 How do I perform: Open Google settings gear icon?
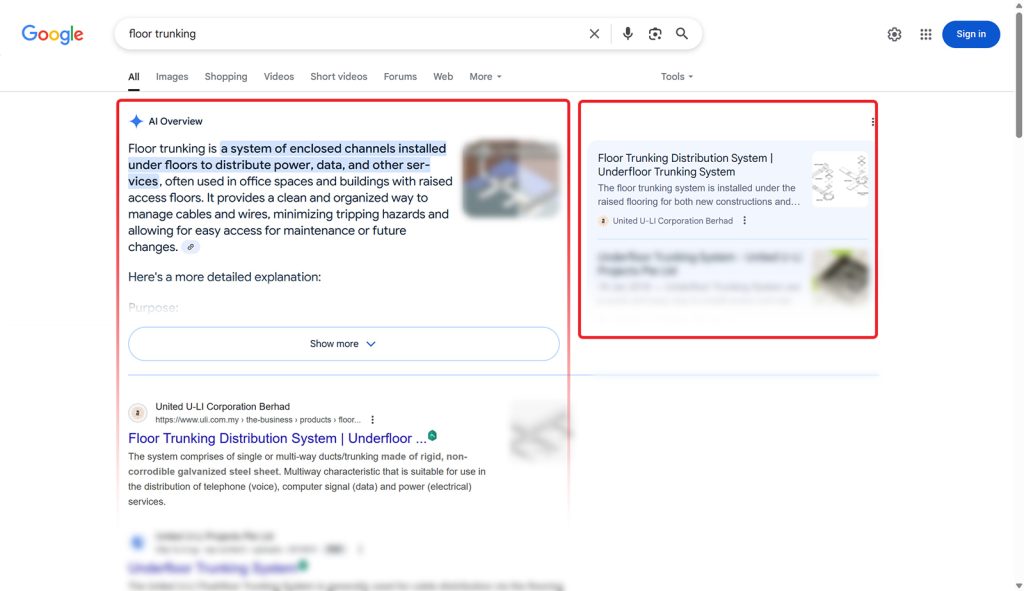894,35
